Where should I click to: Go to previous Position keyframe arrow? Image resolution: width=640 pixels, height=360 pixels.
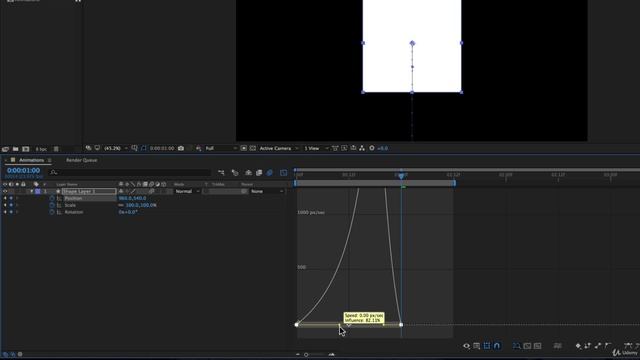(x=5, y=198)
